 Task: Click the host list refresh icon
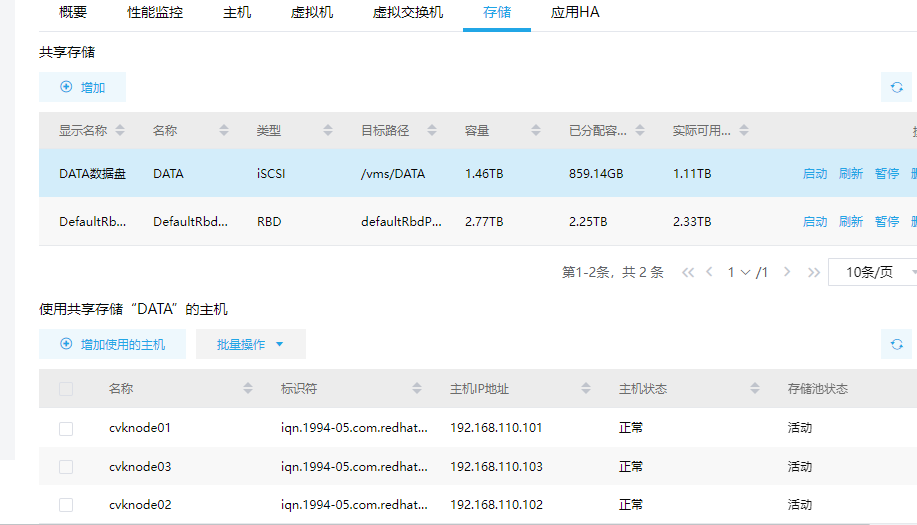(896, 345)
